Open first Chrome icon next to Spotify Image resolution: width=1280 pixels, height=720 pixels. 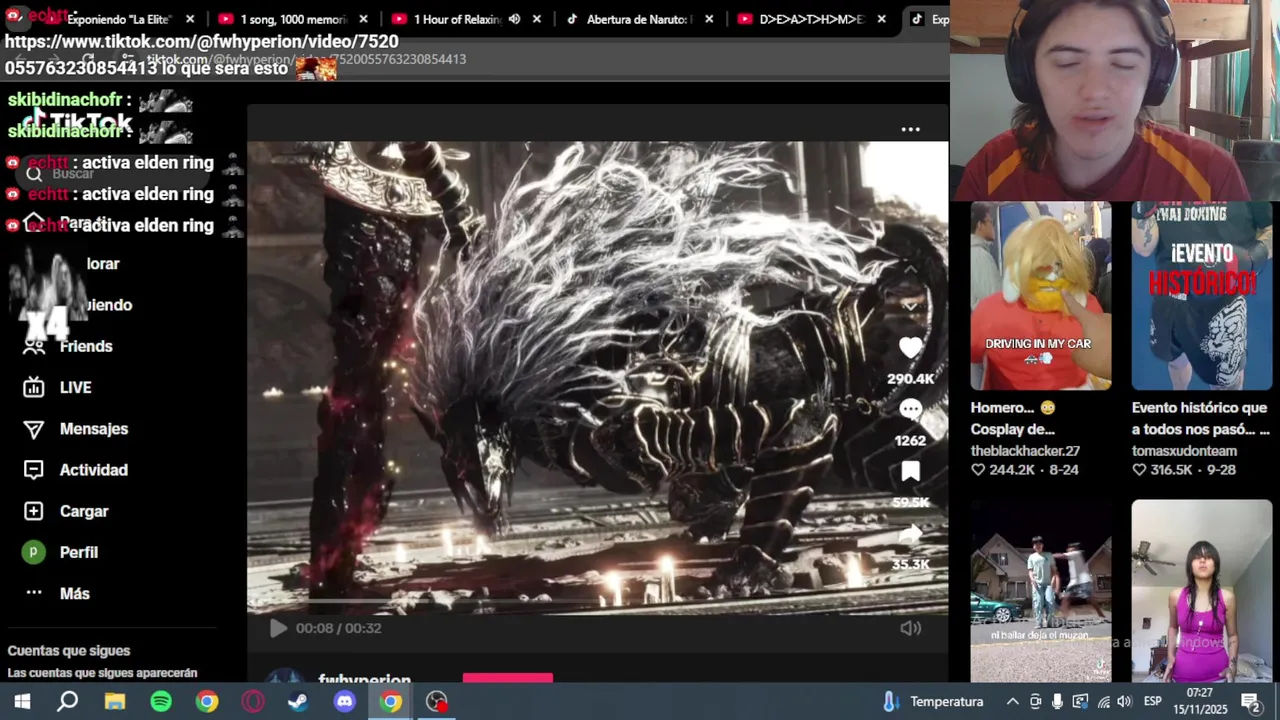pos(207,701)
